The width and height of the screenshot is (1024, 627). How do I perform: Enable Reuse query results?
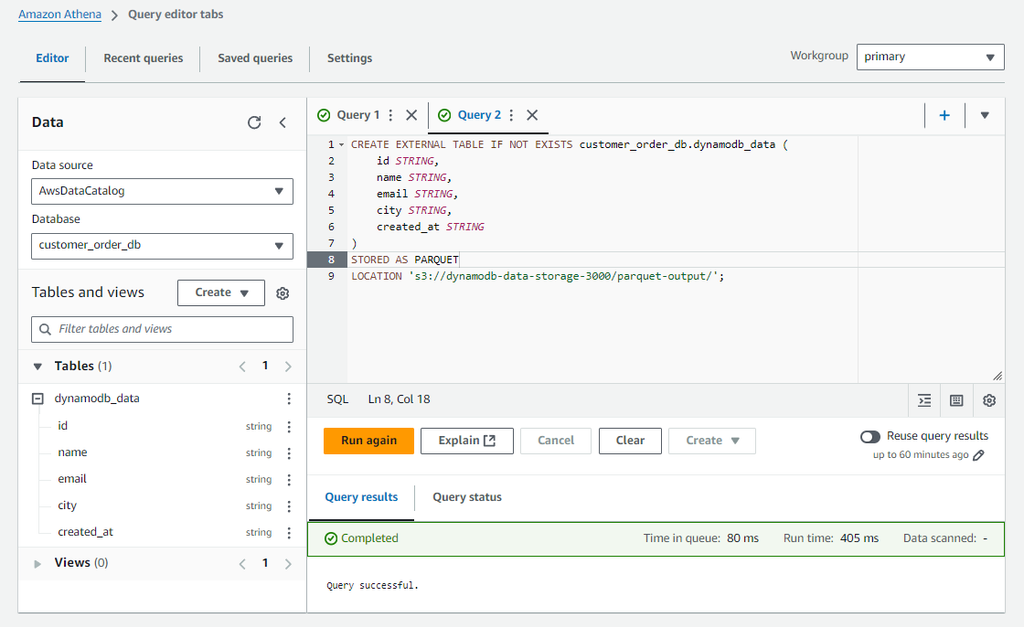tap(869, 435)
